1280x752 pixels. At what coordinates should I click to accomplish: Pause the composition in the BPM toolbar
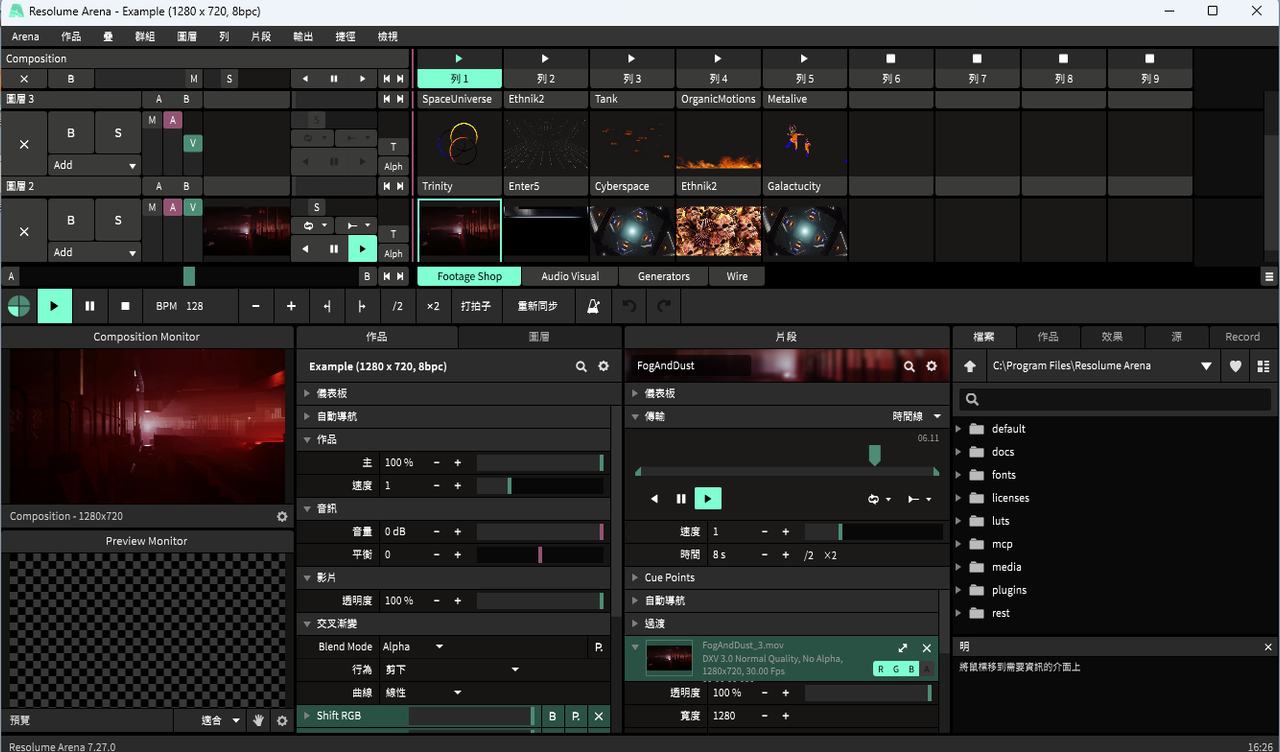[90, 306]
